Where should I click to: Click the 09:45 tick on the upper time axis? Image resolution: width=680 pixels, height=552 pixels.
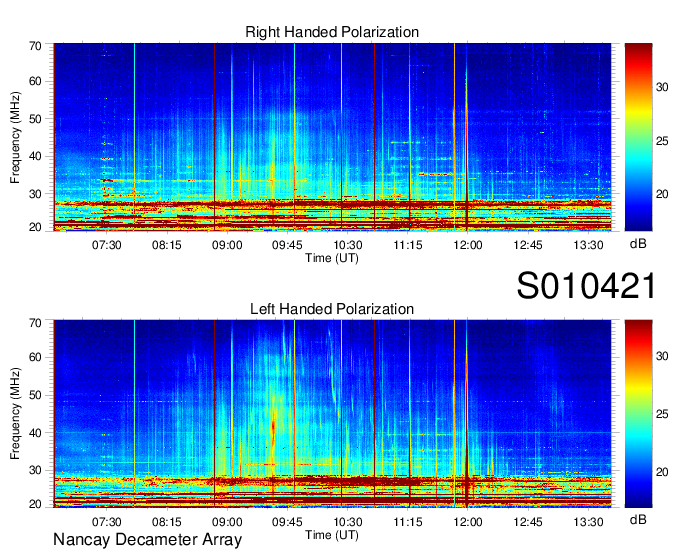(287, 245)
